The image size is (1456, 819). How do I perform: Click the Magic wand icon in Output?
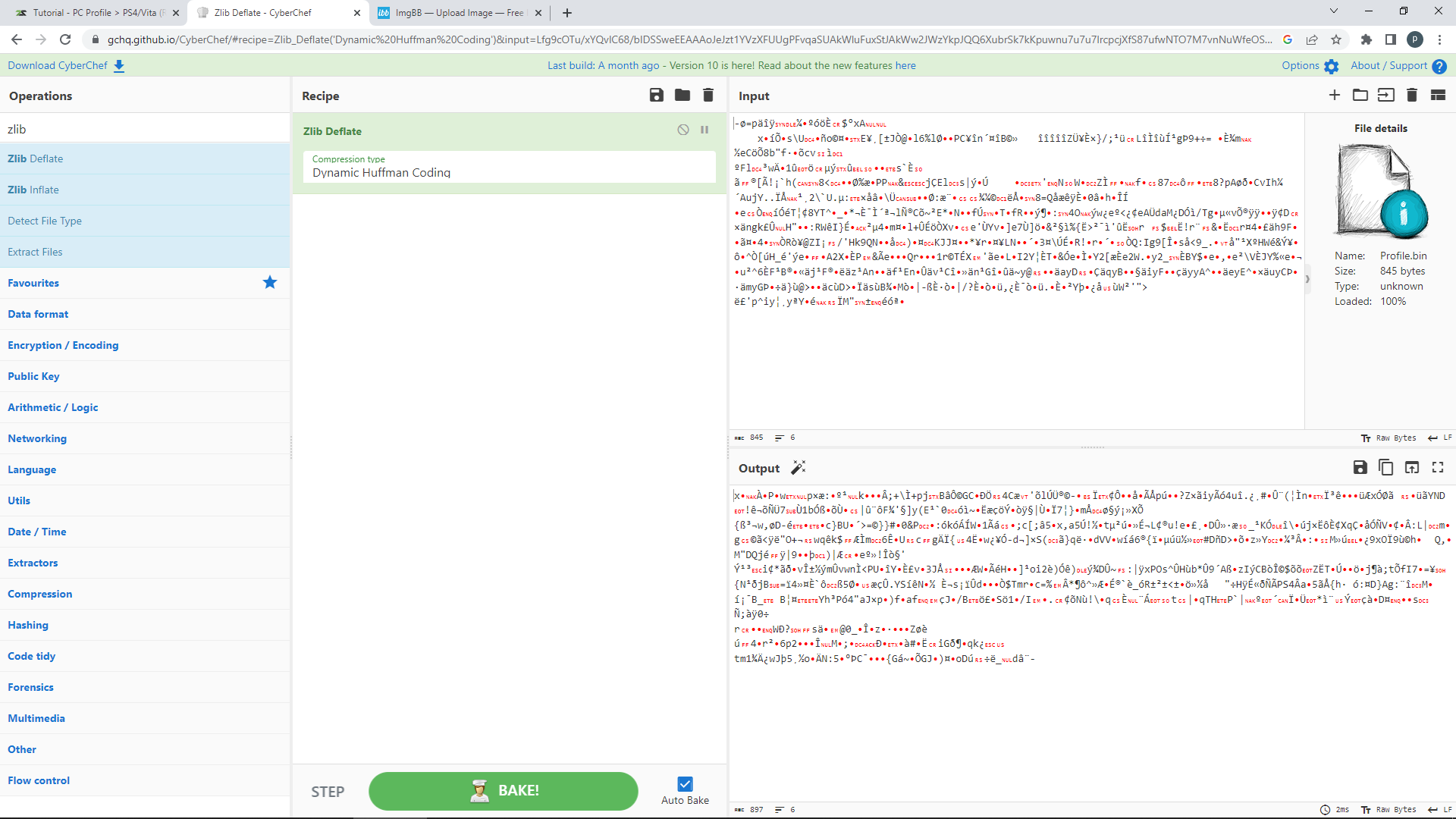pyautogui.click(x=799, y=467)
